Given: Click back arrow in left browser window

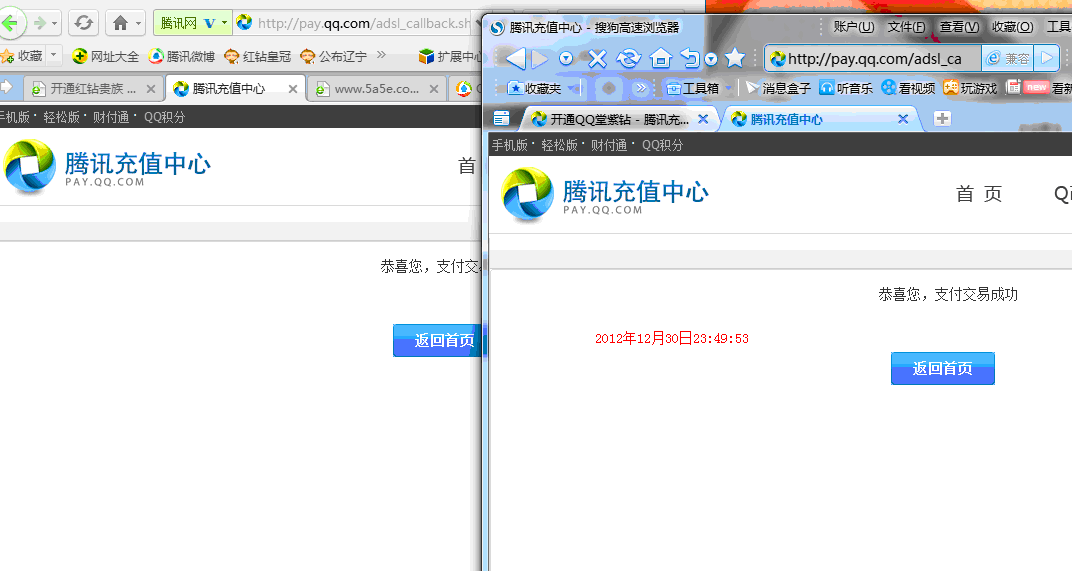Looking at the screenshot, I should click(x=11, y=23).
